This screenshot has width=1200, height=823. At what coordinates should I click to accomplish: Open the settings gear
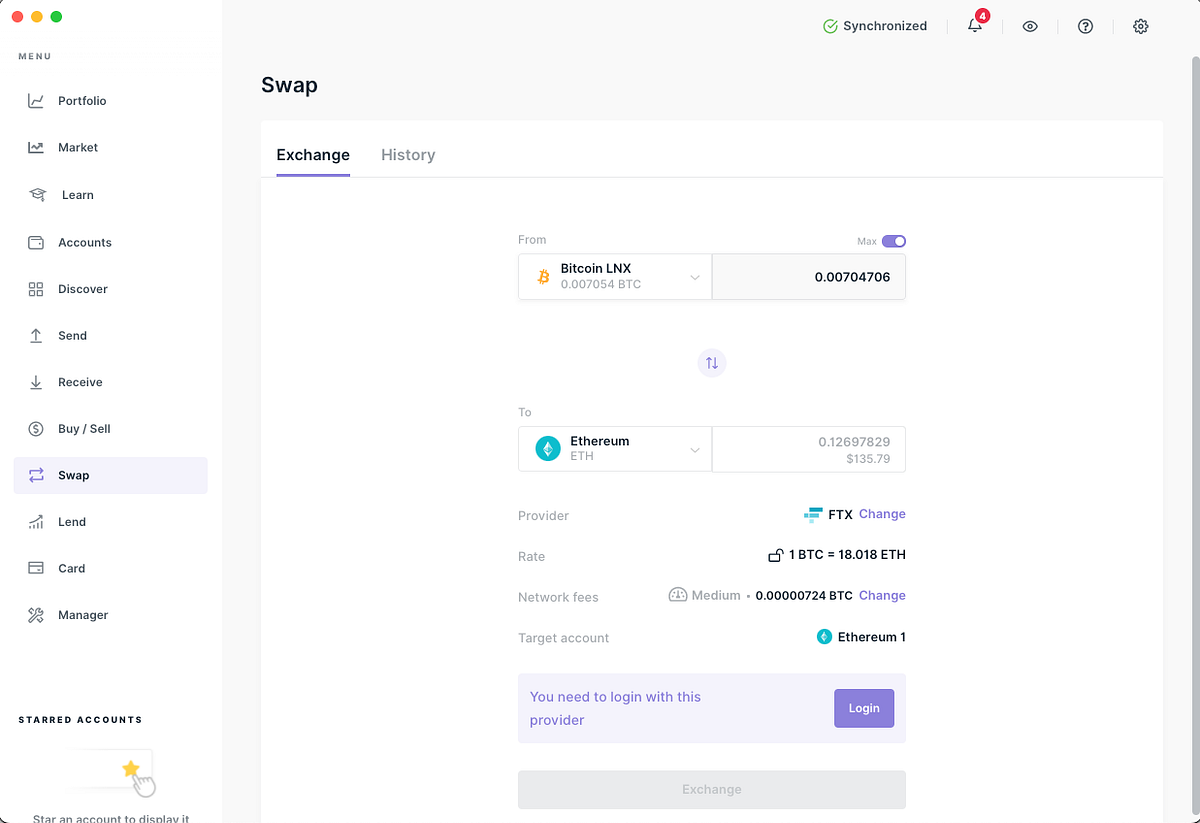(x=1140, y=26)
